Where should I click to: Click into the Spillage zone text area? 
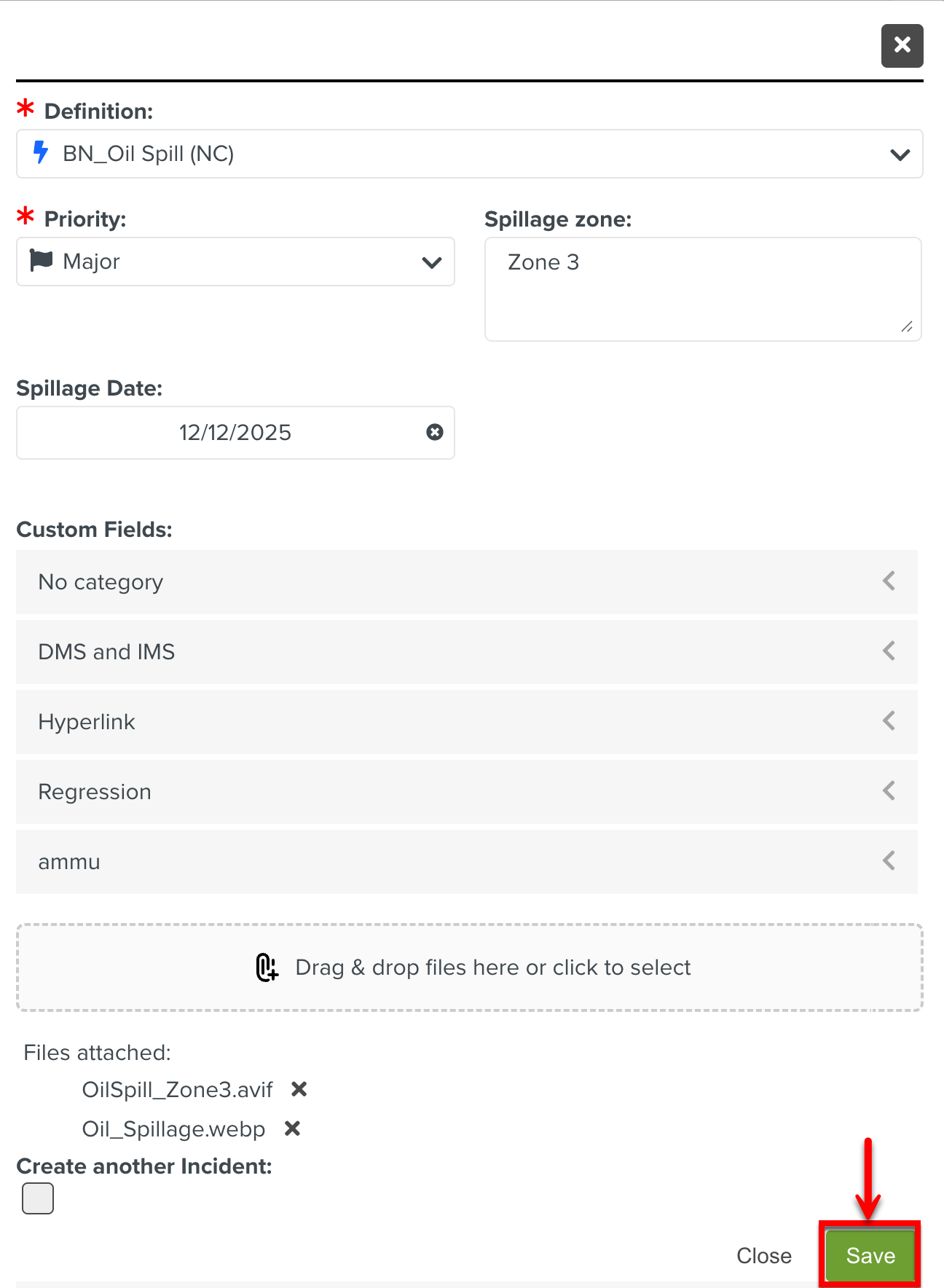[x=702, y=289]
